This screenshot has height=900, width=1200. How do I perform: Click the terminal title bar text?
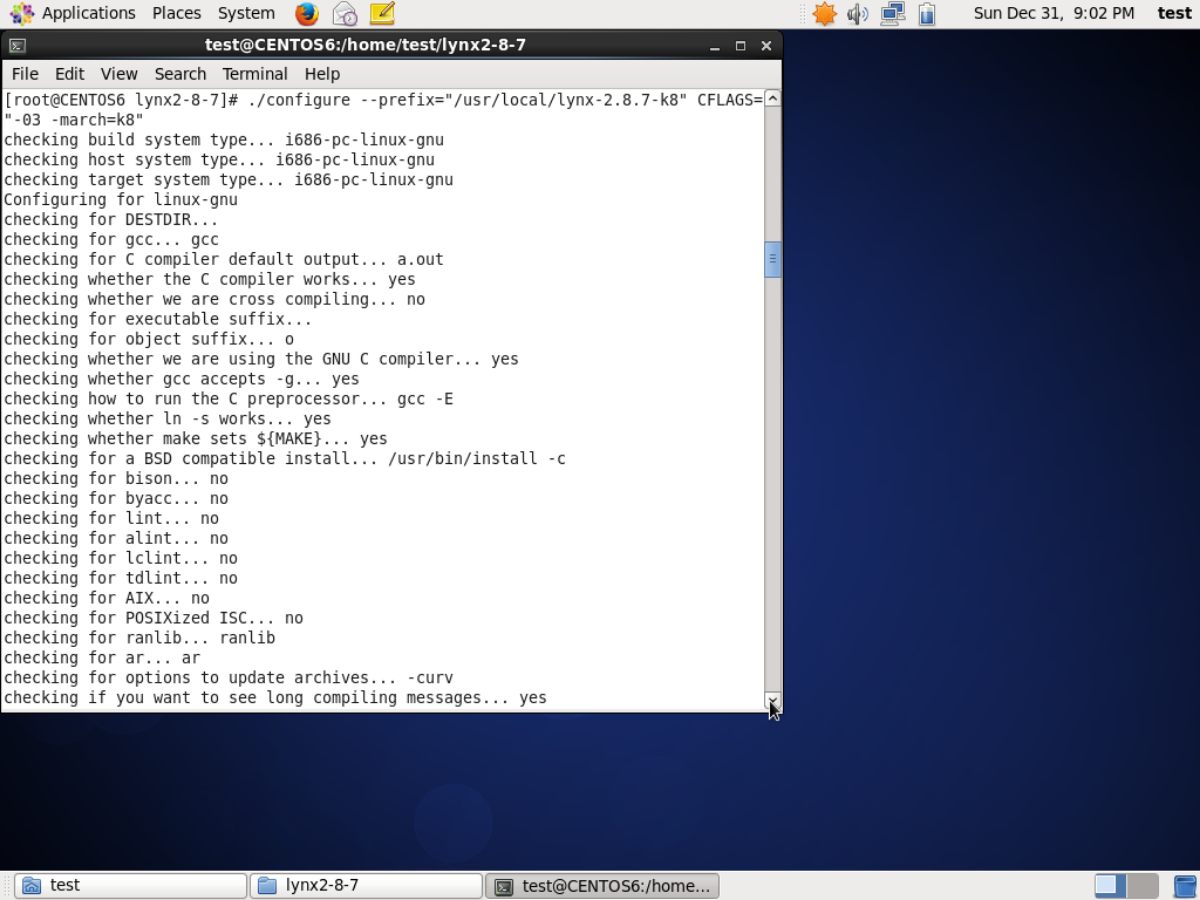[x=365, y=45]
